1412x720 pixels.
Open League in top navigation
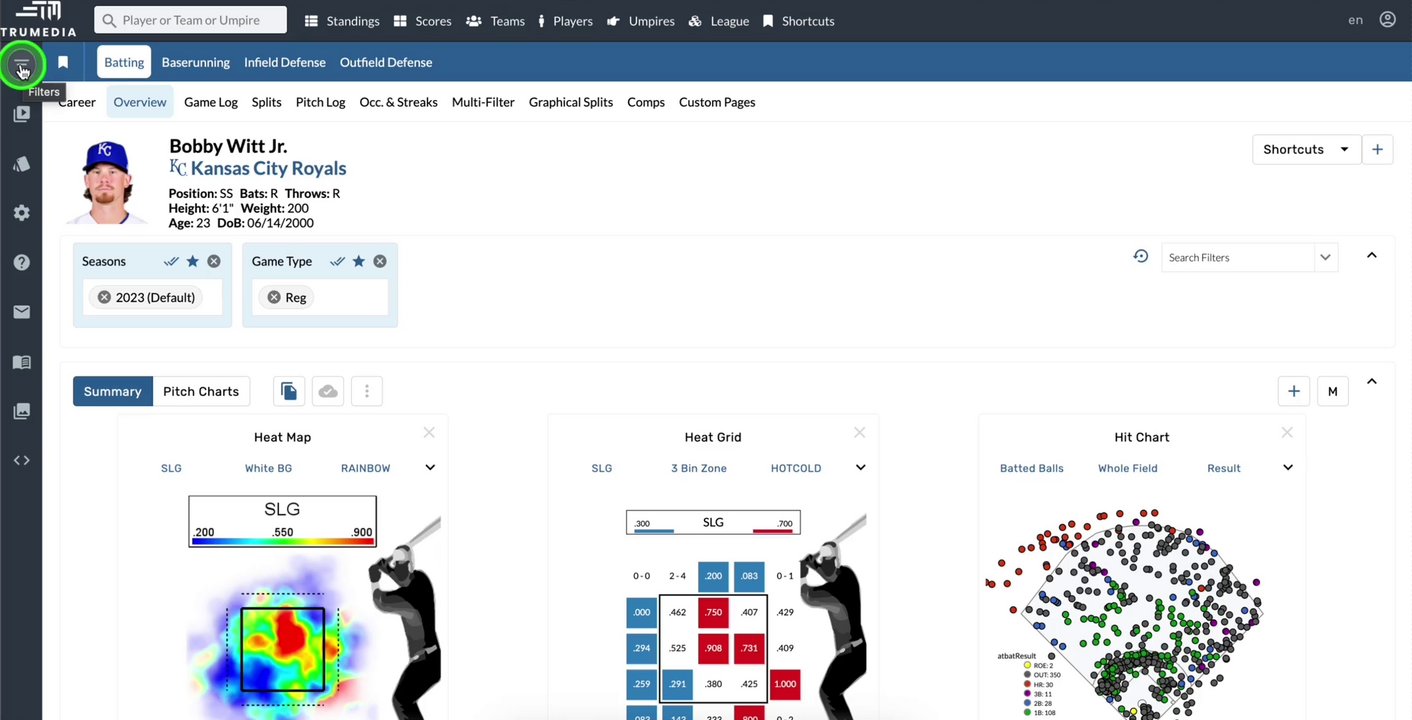[x=719, y=21]
